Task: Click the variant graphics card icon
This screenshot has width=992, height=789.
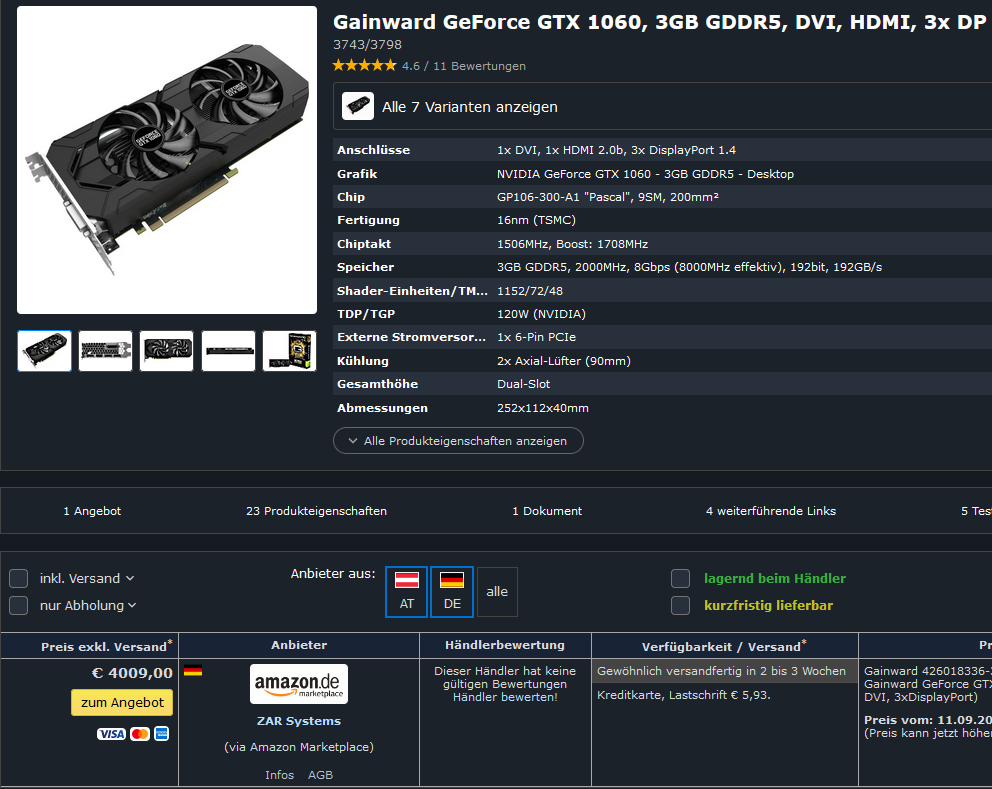Action: 357,106
